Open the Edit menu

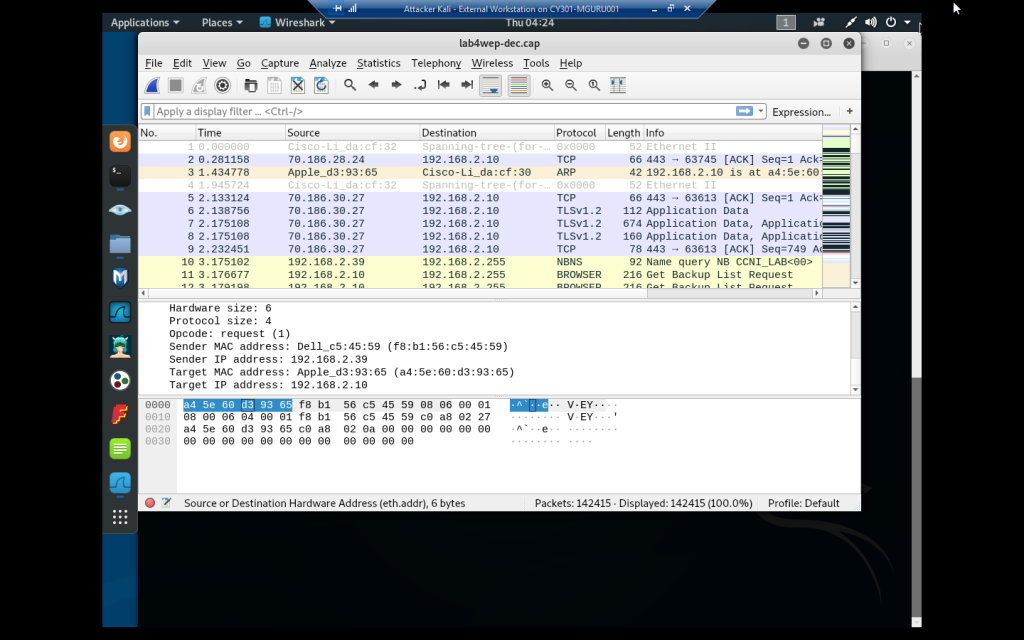[182, 63]
